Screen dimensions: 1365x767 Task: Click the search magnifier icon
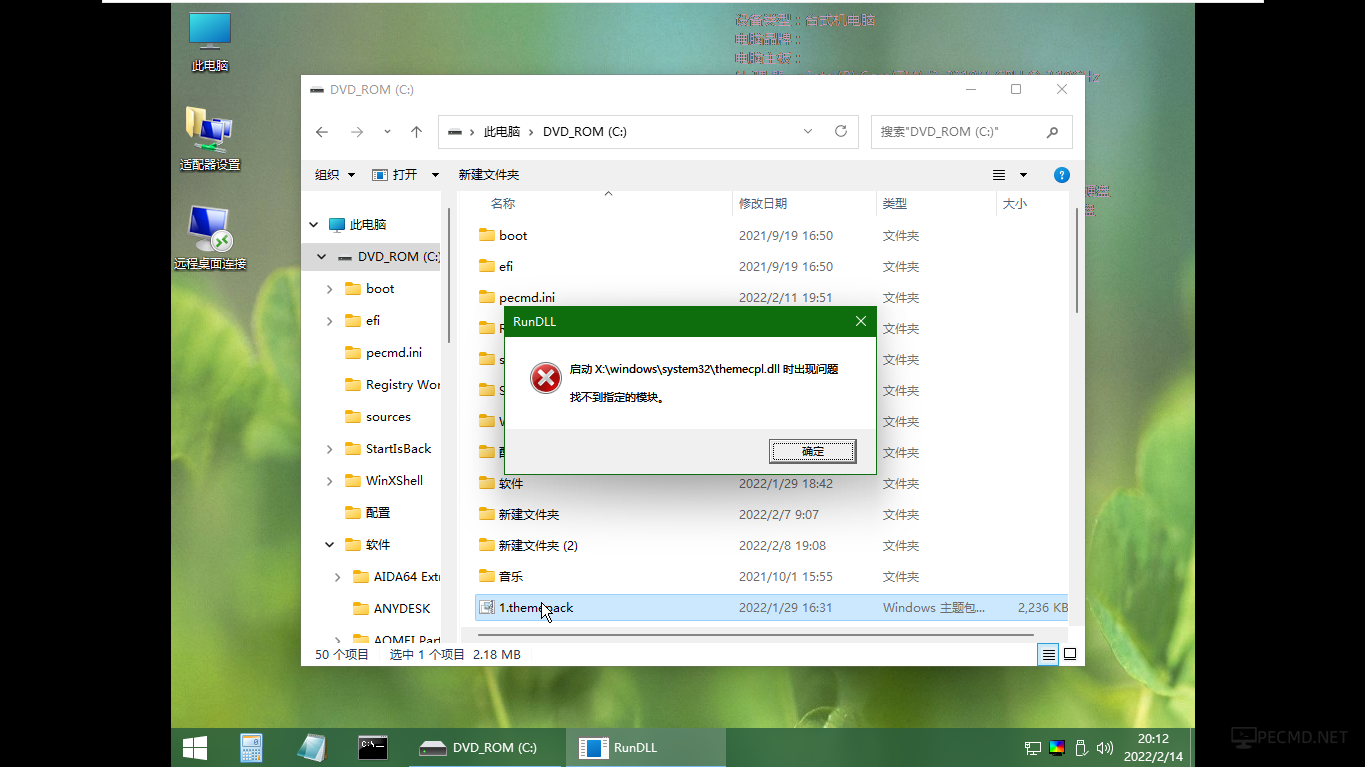point(1052,132)
